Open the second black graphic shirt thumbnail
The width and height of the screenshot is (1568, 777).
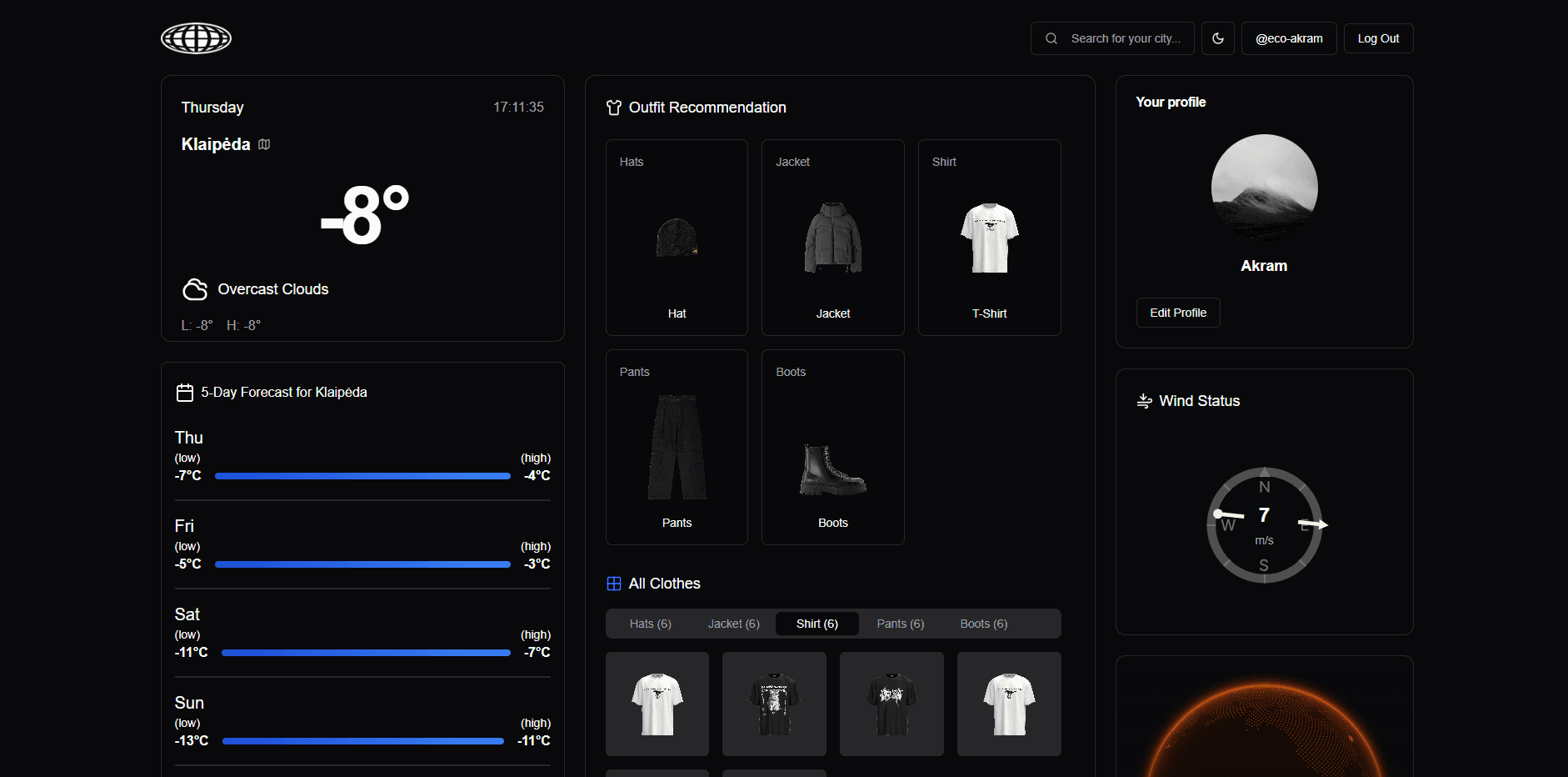click(x=775, y=704)
